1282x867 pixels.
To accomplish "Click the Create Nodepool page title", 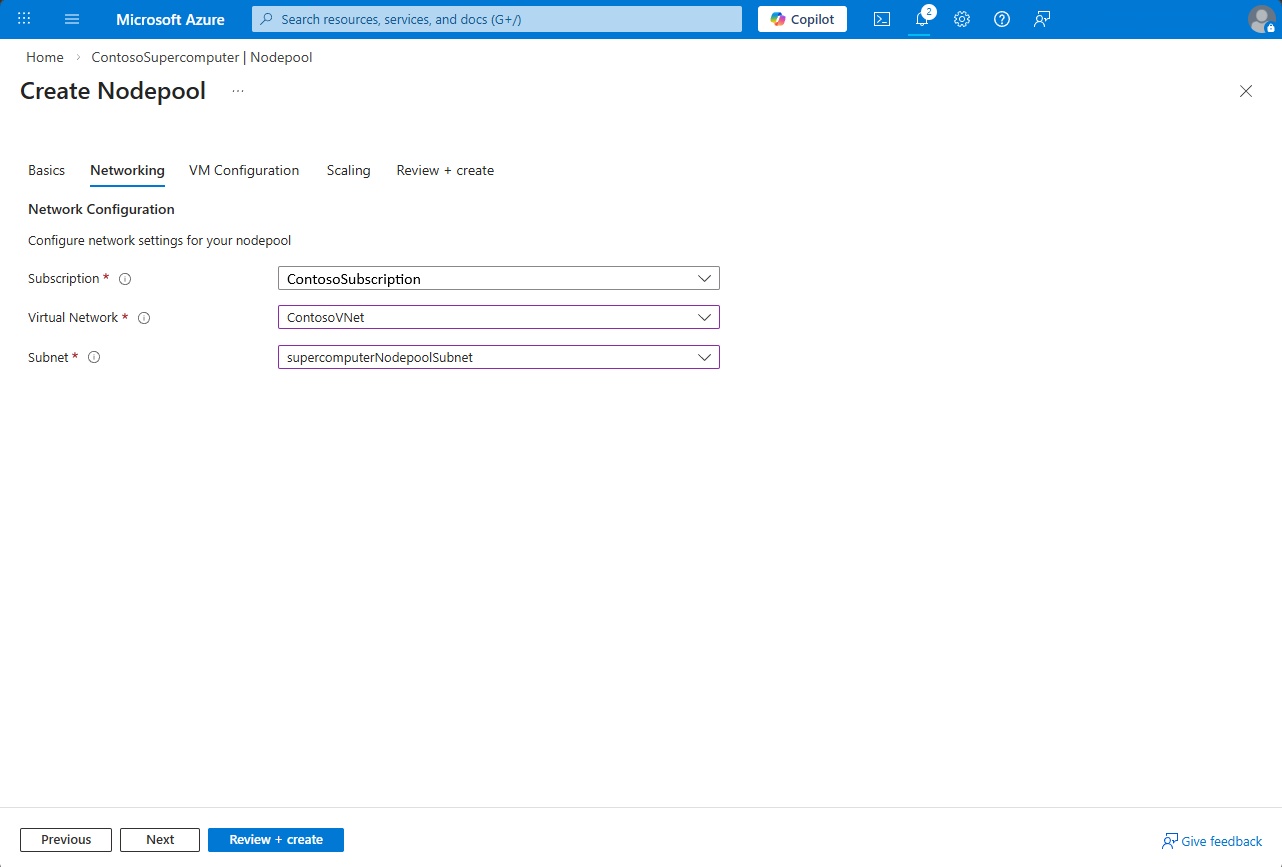I will click(x=113, y=91).
